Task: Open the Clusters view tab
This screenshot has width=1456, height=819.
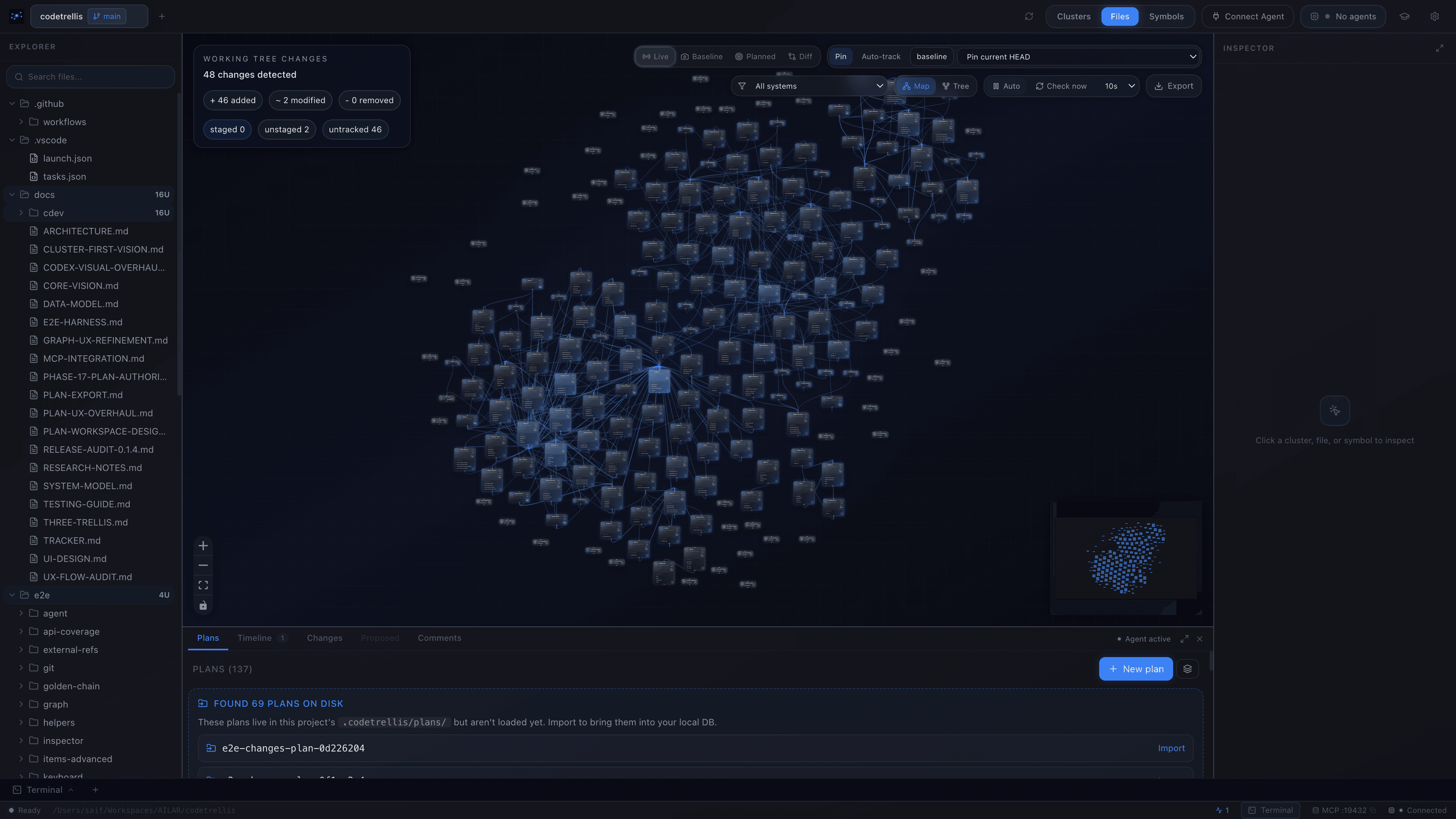Action: tap(1073, 16)
